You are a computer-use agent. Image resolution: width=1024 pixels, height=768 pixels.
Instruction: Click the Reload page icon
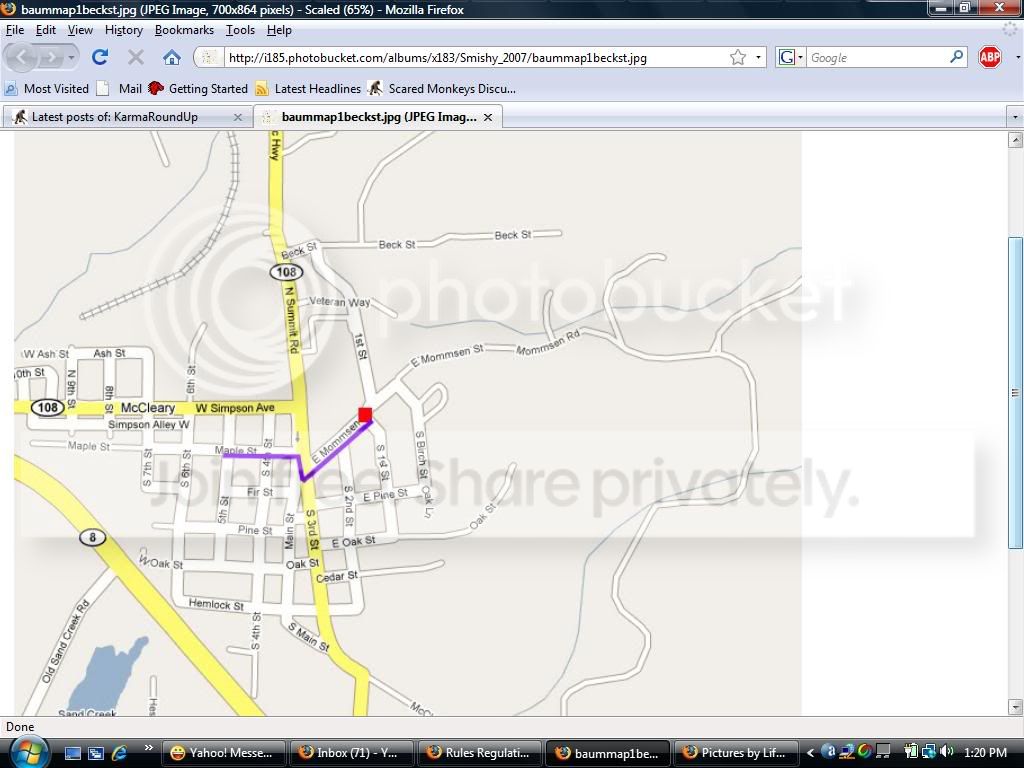[100, 57]
